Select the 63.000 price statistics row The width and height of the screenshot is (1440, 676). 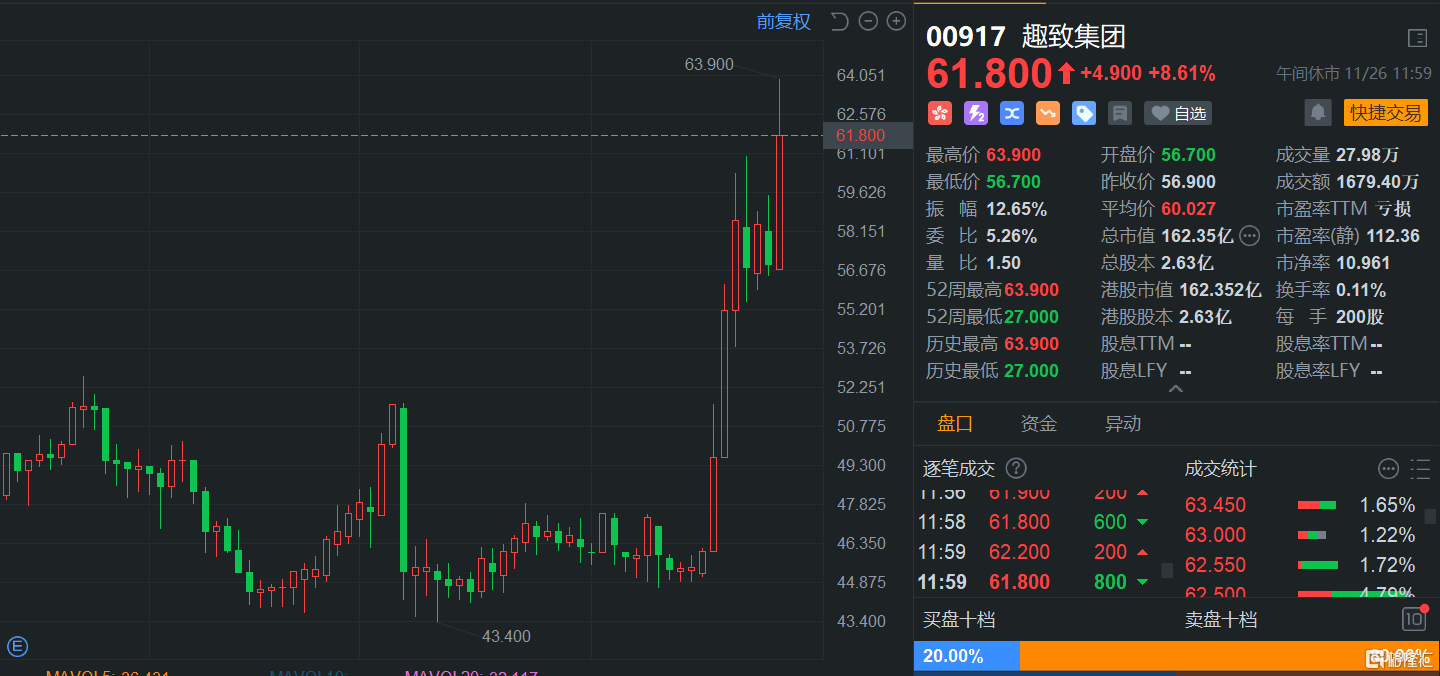[x=1302, y=535]
